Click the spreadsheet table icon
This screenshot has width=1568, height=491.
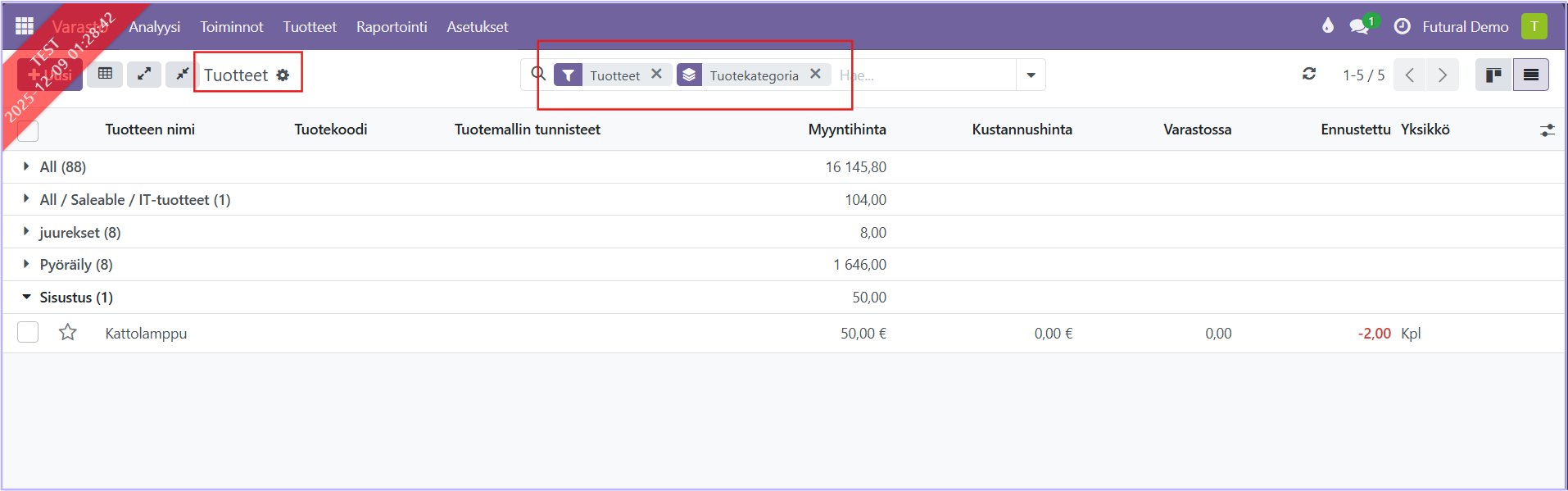(105, 74)
